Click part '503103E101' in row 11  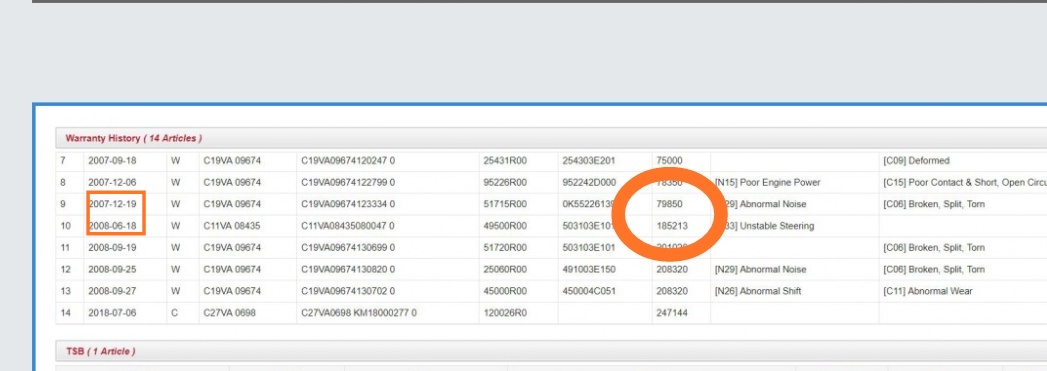tap(589, 248)
